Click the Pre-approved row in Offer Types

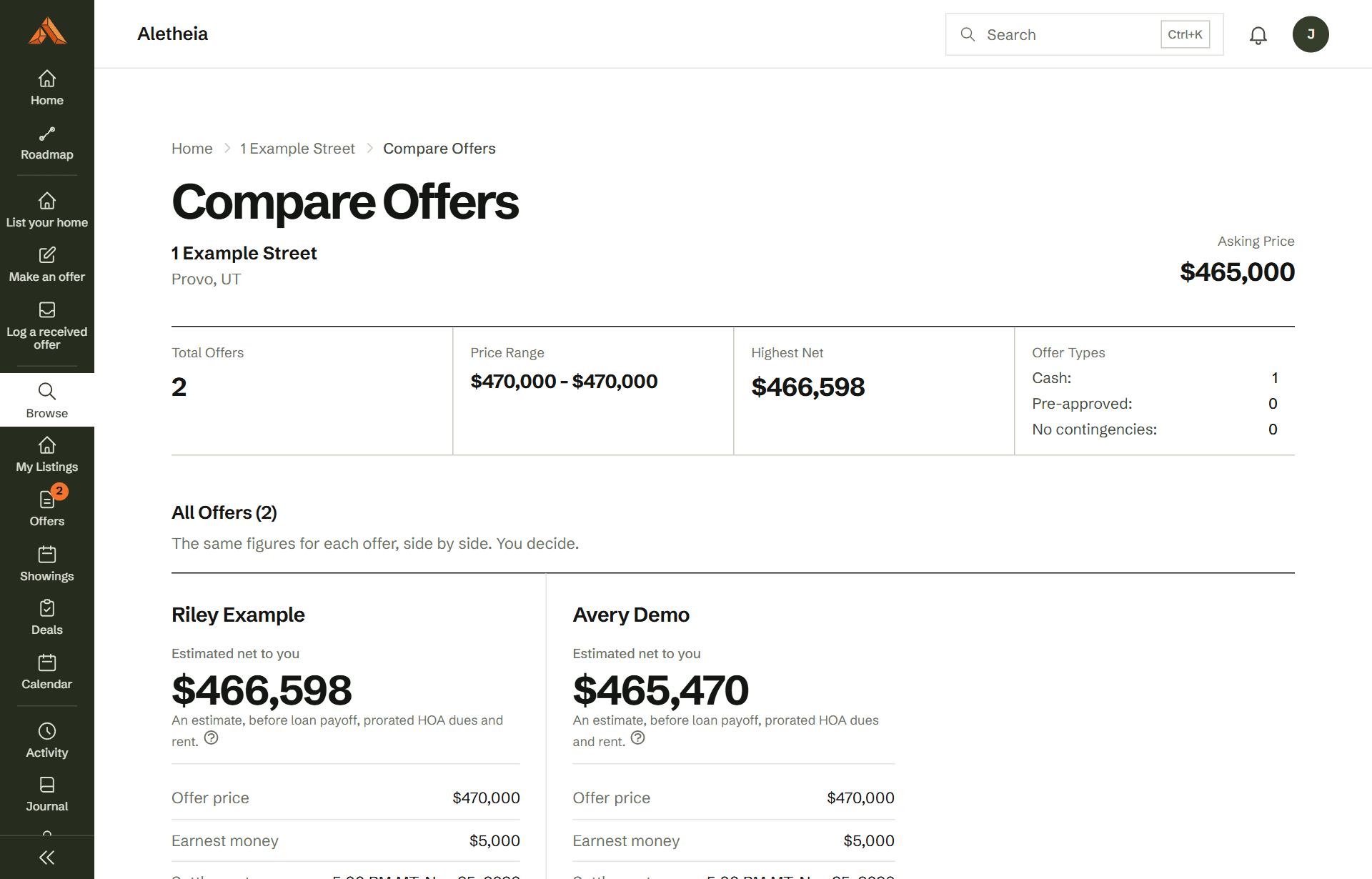(x=1155, y=404)
